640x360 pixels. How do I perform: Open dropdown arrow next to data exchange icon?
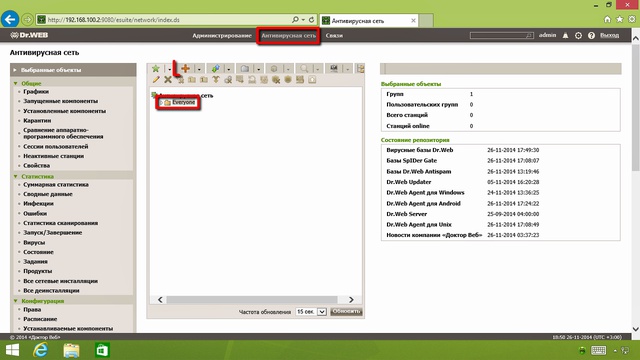[229, 69]
